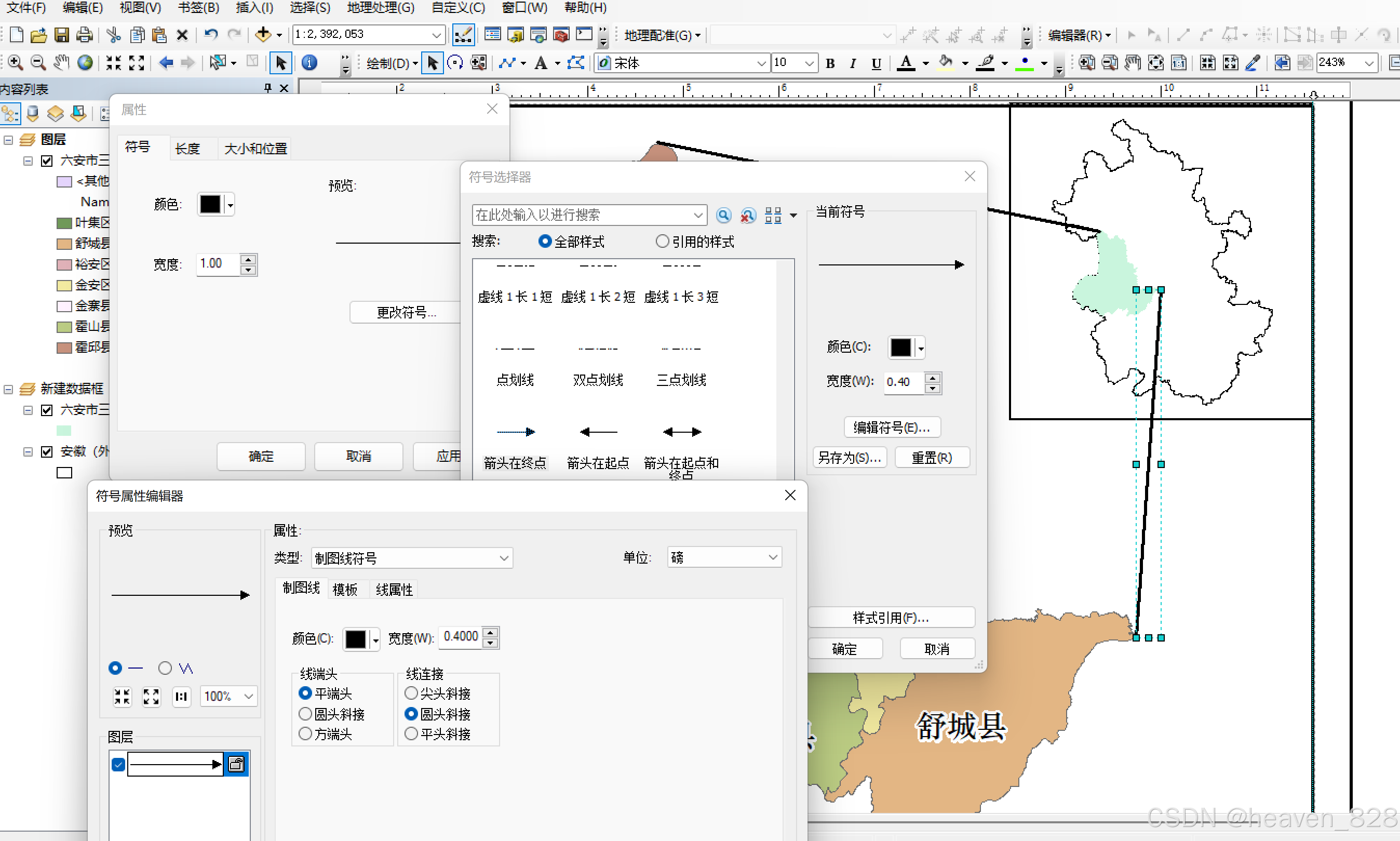Click the Full Extent globe icon
Viewport: 1400px width, 841px height.
click(85, 62)
